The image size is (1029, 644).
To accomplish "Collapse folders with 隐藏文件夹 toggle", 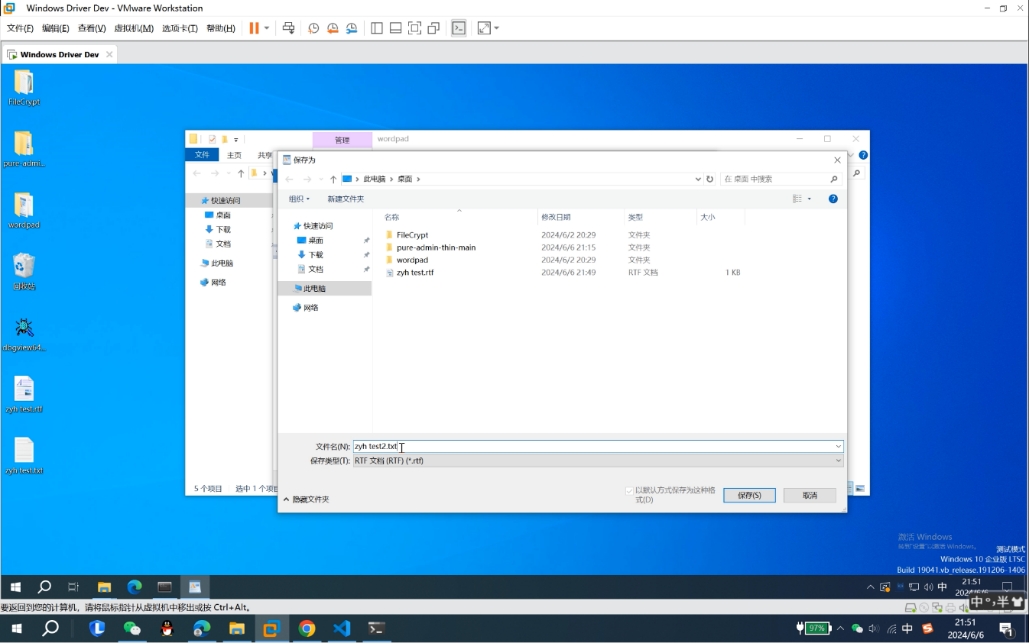I will (306, 499).
